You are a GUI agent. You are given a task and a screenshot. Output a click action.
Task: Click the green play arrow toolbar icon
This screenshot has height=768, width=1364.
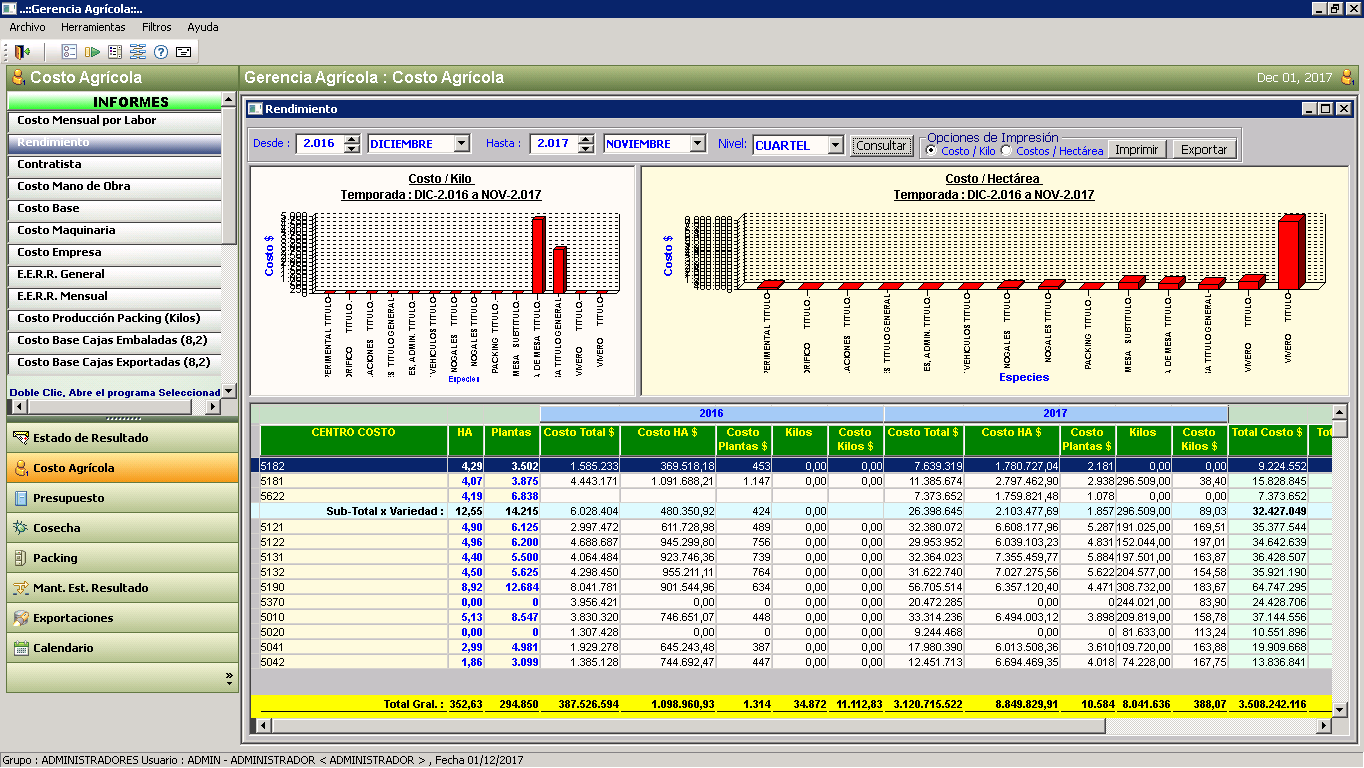coord(92,52)
